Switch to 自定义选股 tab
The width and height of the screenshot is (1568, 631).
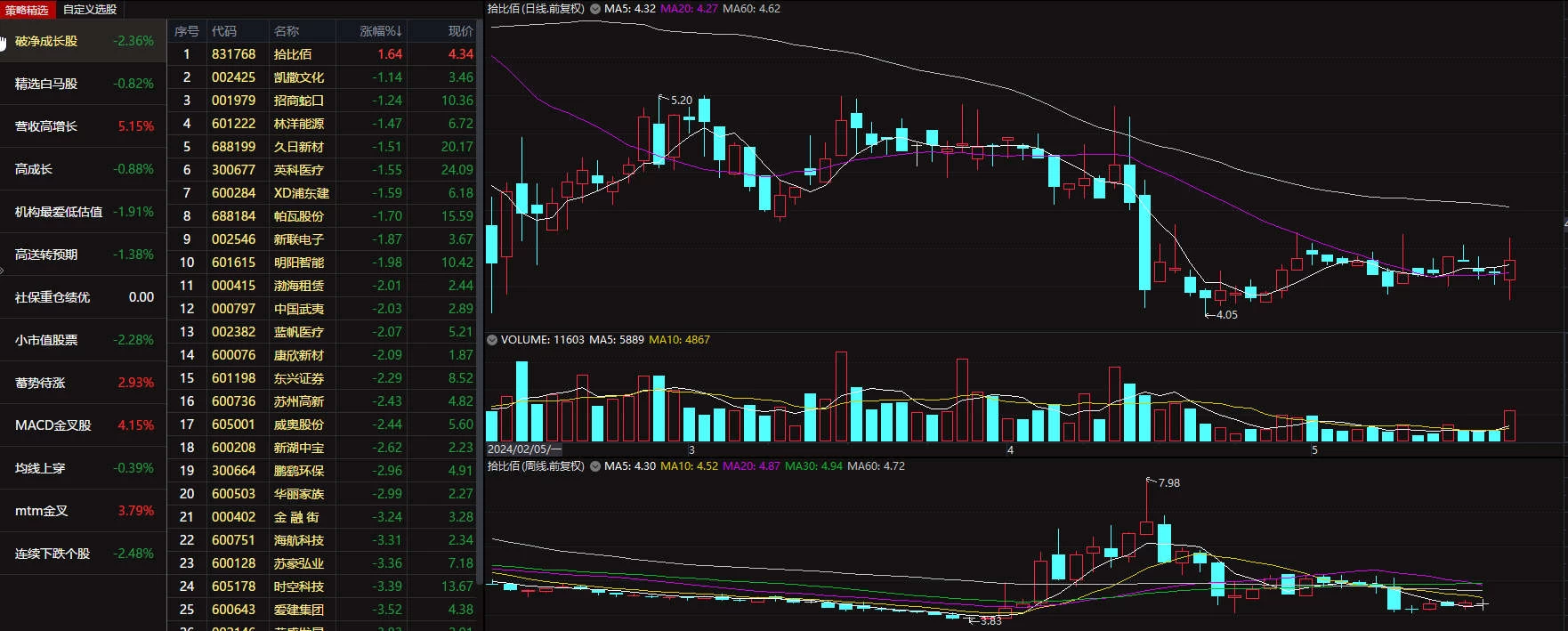point(89,10)
